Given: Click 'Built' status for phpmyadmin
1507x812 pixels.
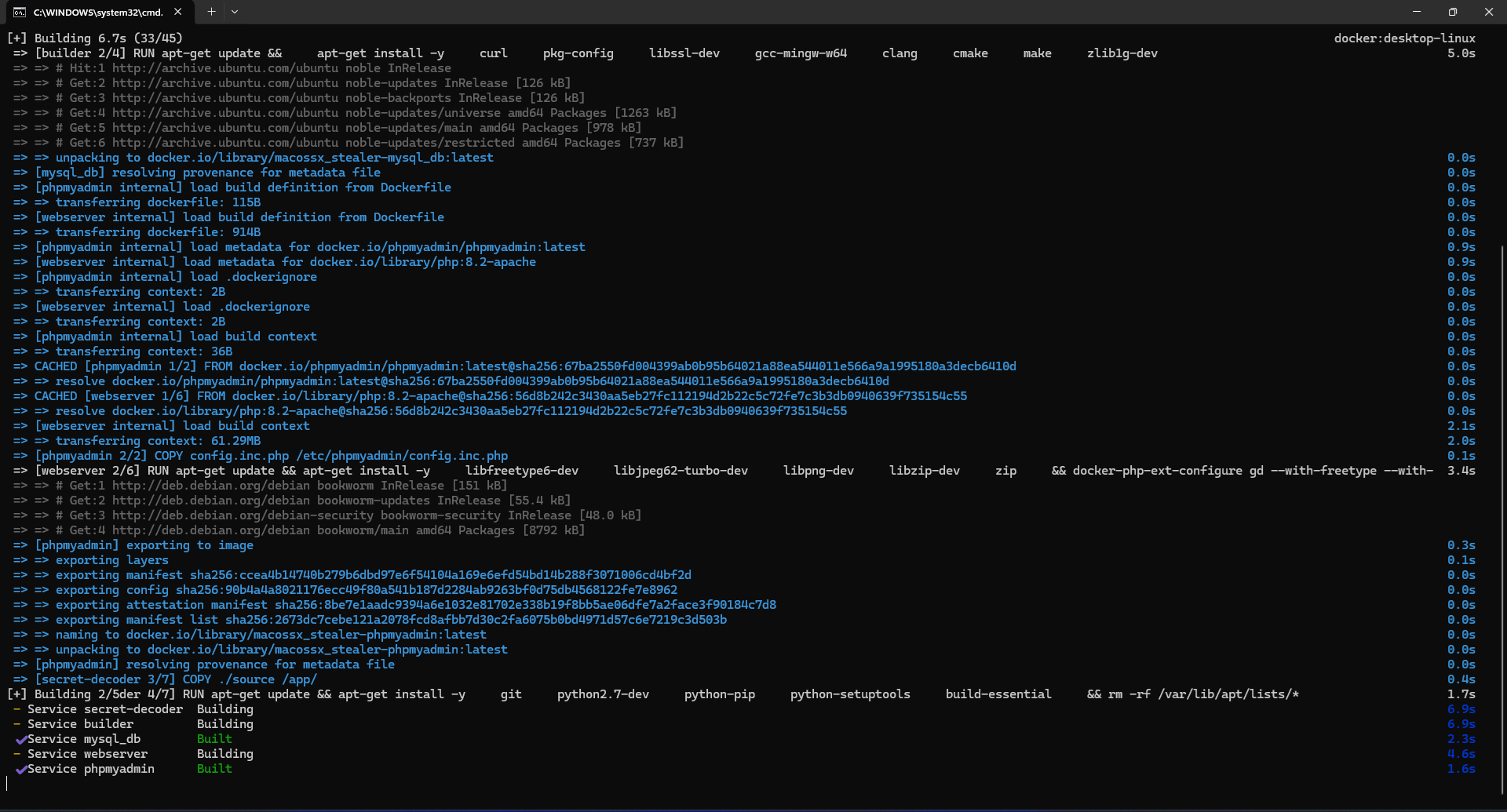Looking at the screenshot, I should 214,769.
